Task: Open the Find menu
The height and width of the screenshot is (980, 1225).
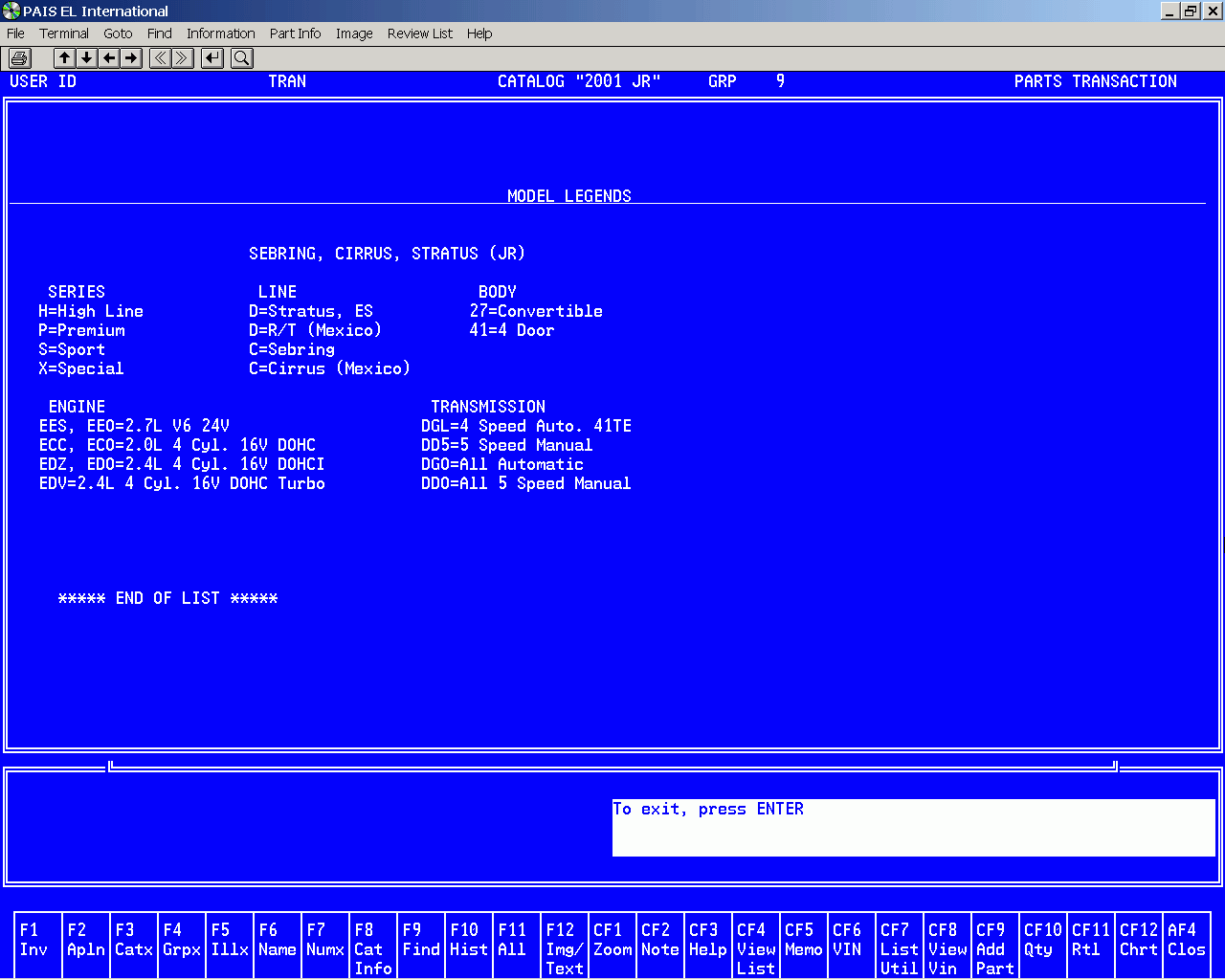Action: [x=160, y=33]
